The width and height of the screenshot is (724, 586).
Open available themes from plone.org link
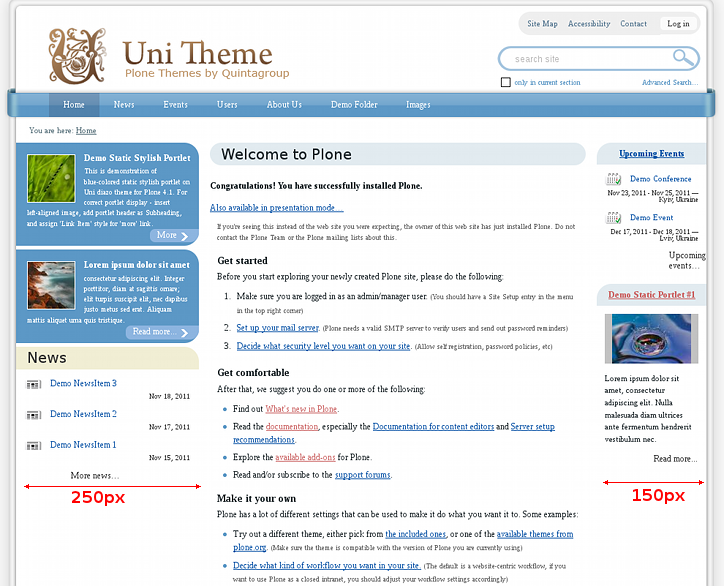[x=535, y=534]
